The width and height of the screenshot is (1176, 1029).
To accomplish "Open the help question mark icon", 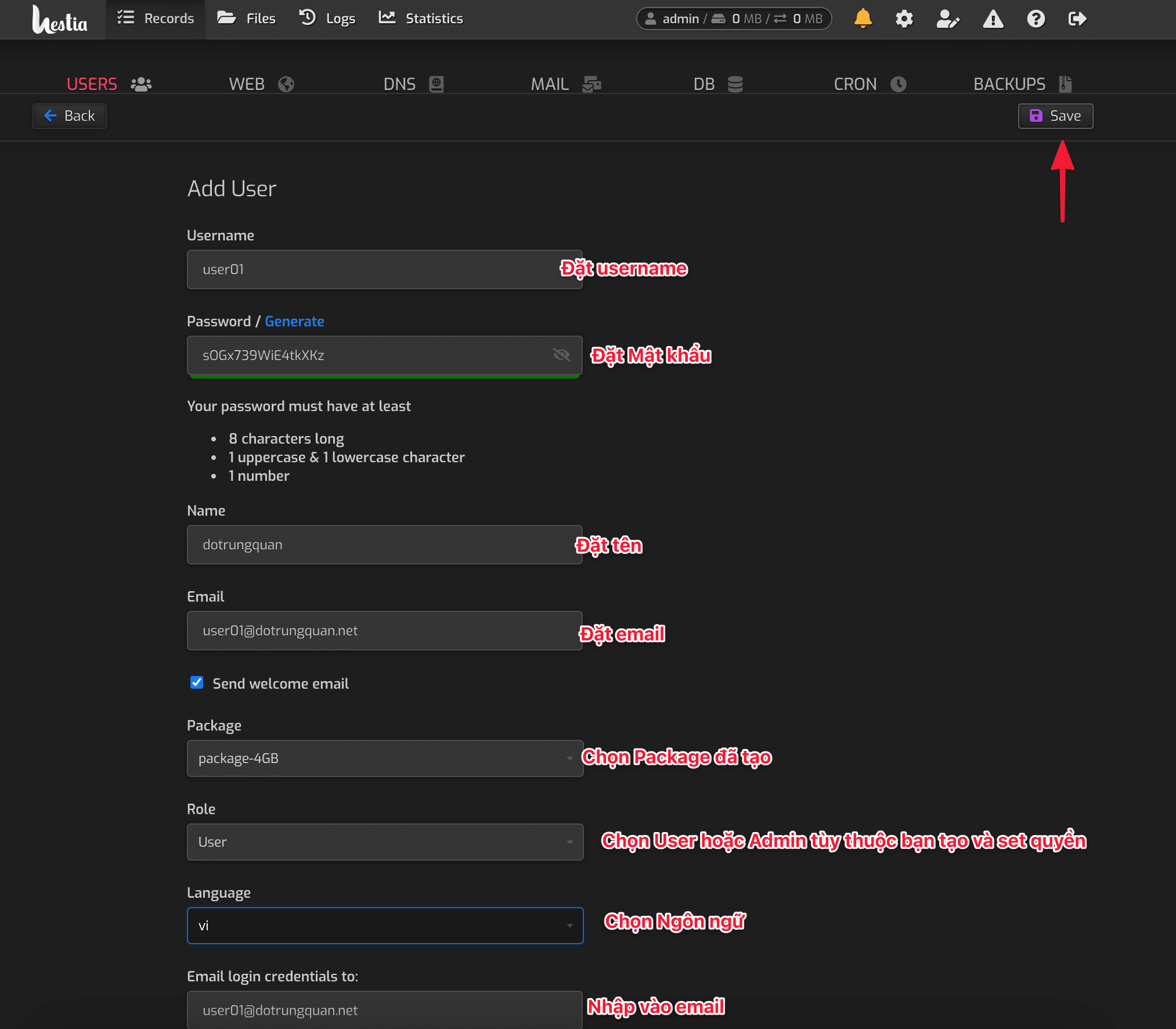I will point(1036,19).
